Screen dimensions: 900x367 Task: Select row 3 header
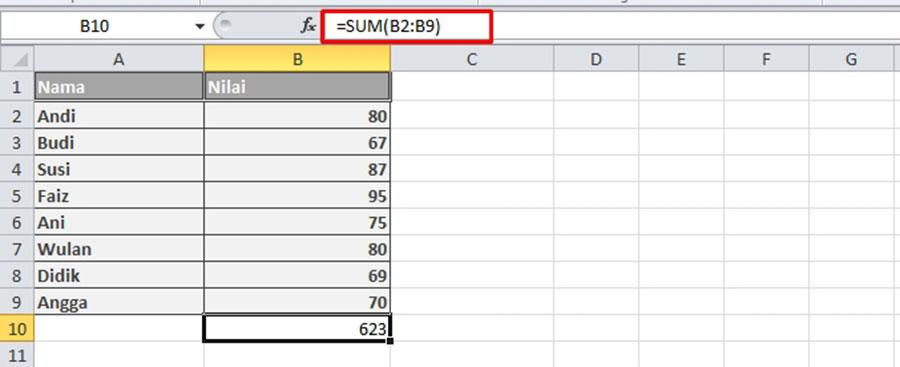(x=17, y=143)
